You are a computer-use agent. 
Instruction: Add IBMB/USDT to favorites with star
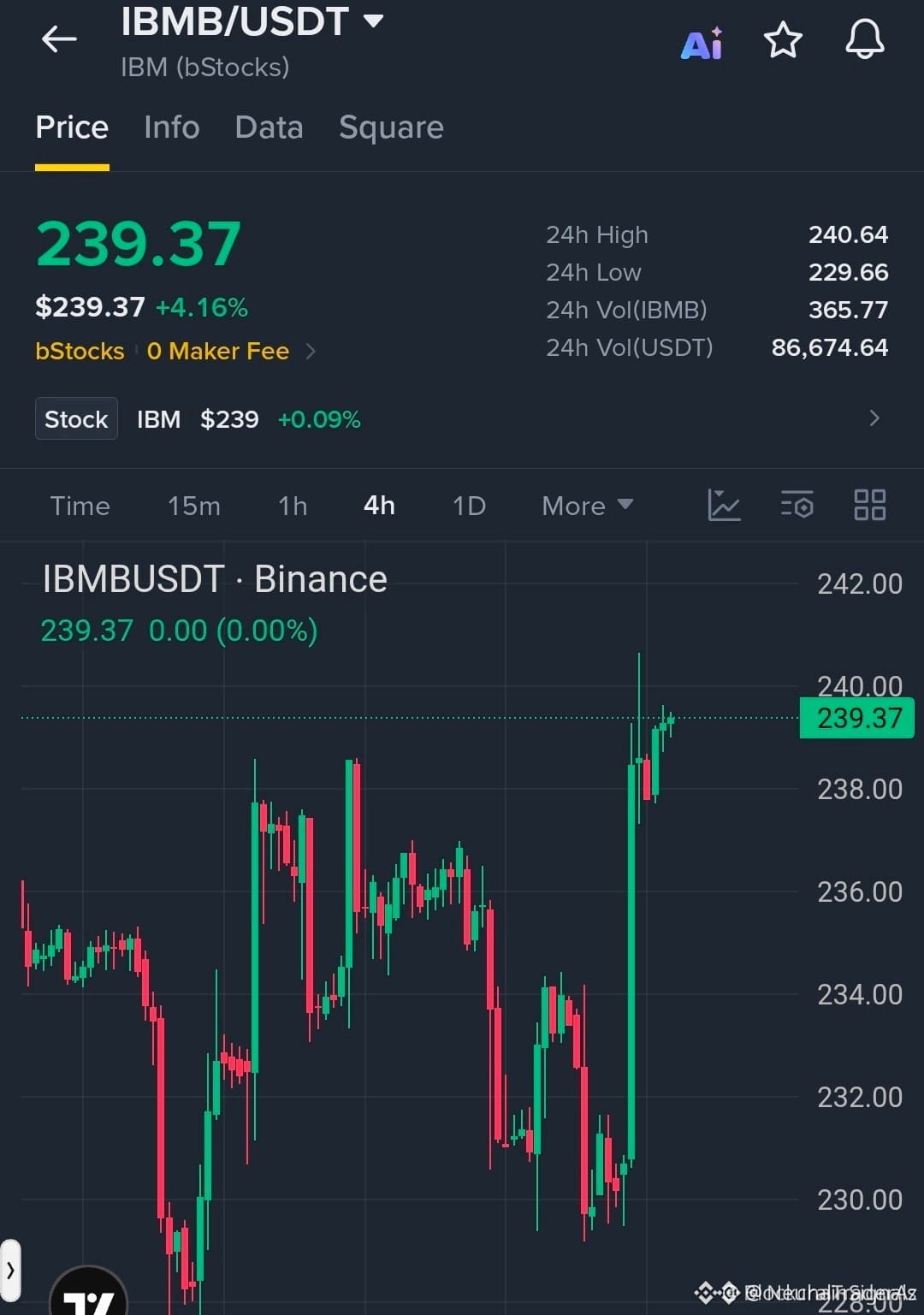[783, 40]
